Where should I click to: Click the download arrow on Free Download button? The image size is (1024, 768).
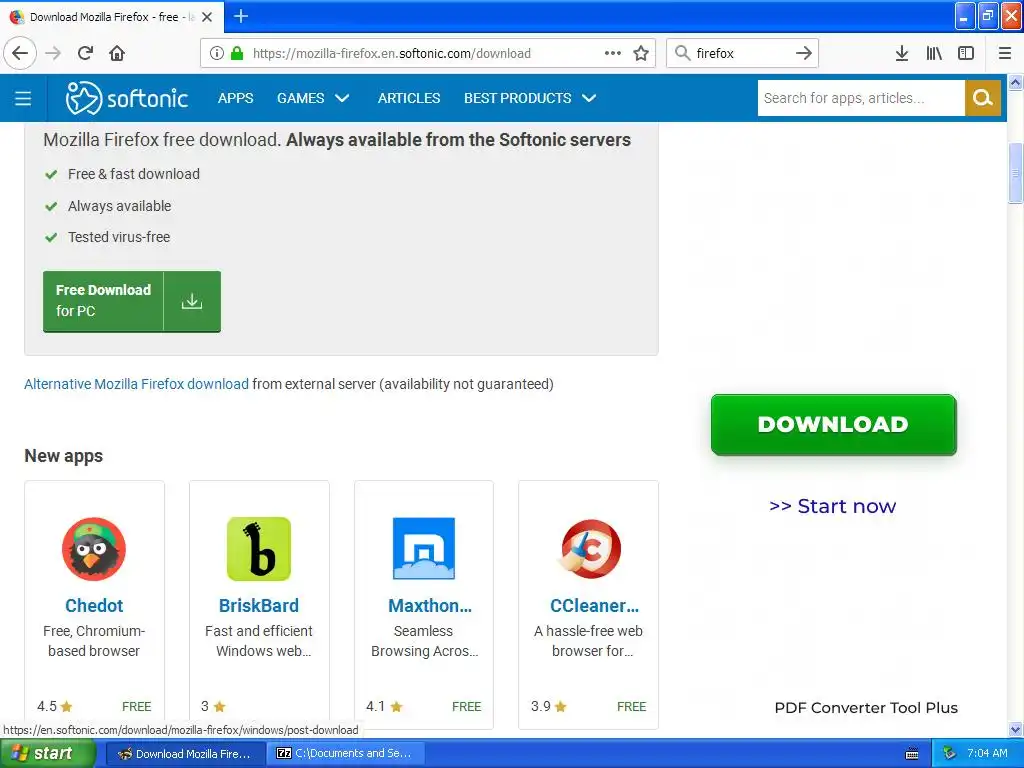(x=192, y=302)
